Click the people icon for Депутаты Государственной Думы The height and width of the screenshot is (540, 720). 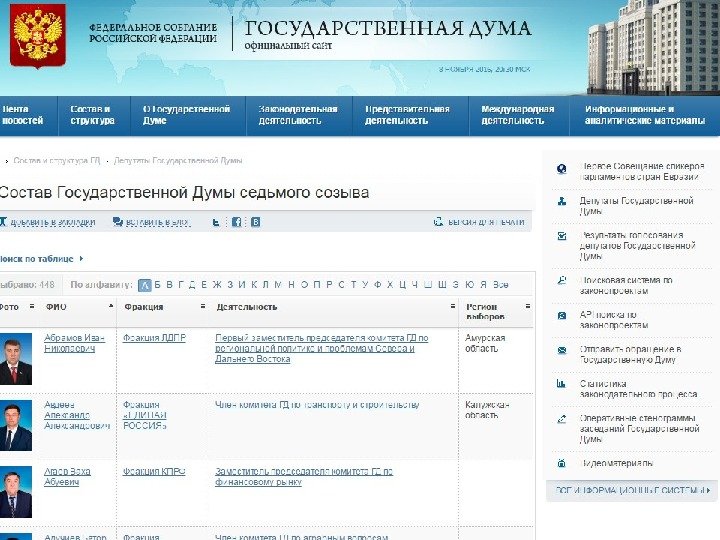tap(562, 201)
